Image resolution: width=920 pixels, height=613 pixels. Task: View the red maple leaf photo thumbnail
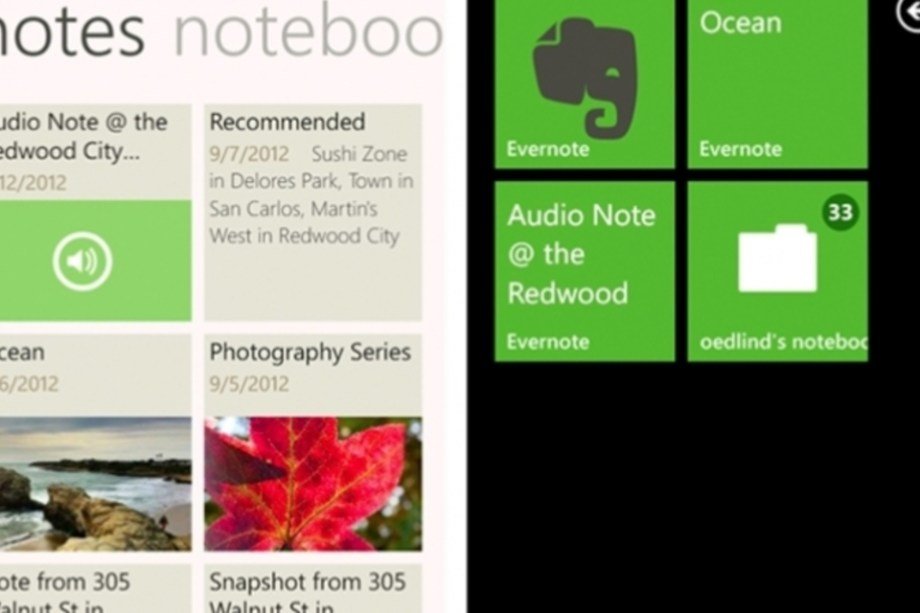tap(313, 484)
